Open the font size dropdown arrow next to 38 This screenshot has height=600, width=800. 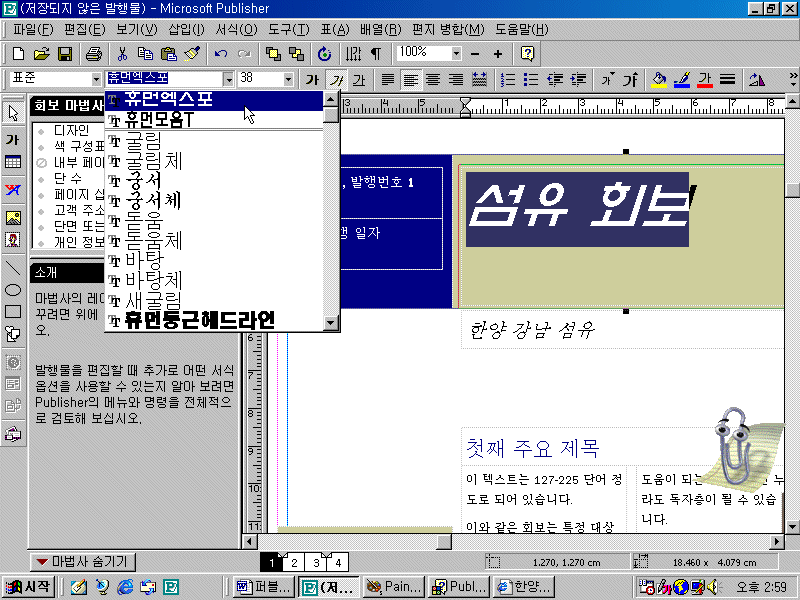pos(289,79)
